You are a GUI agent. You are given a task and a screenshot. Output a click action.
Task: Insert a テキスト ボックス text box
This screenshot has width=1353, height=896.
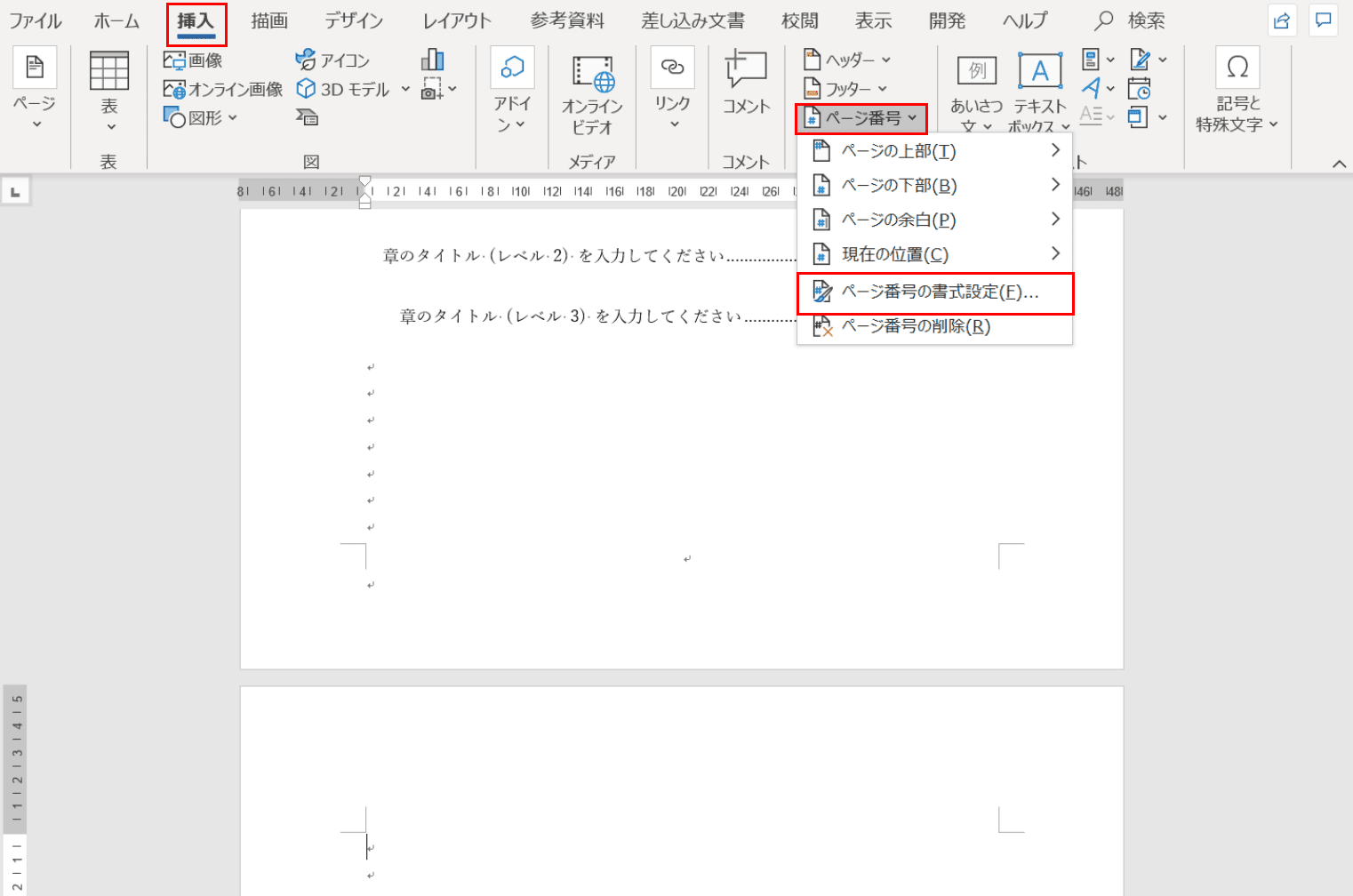click(1039, 92)
